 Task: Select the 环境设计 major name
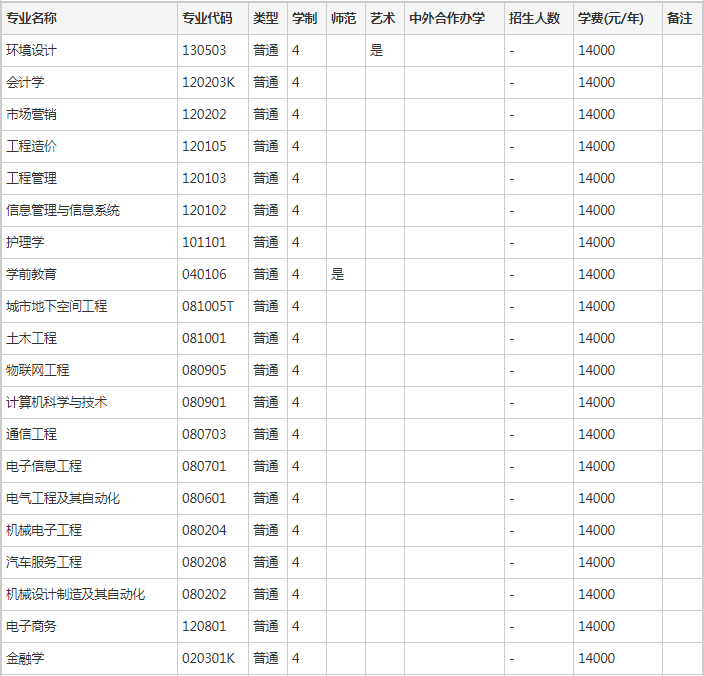32,50
